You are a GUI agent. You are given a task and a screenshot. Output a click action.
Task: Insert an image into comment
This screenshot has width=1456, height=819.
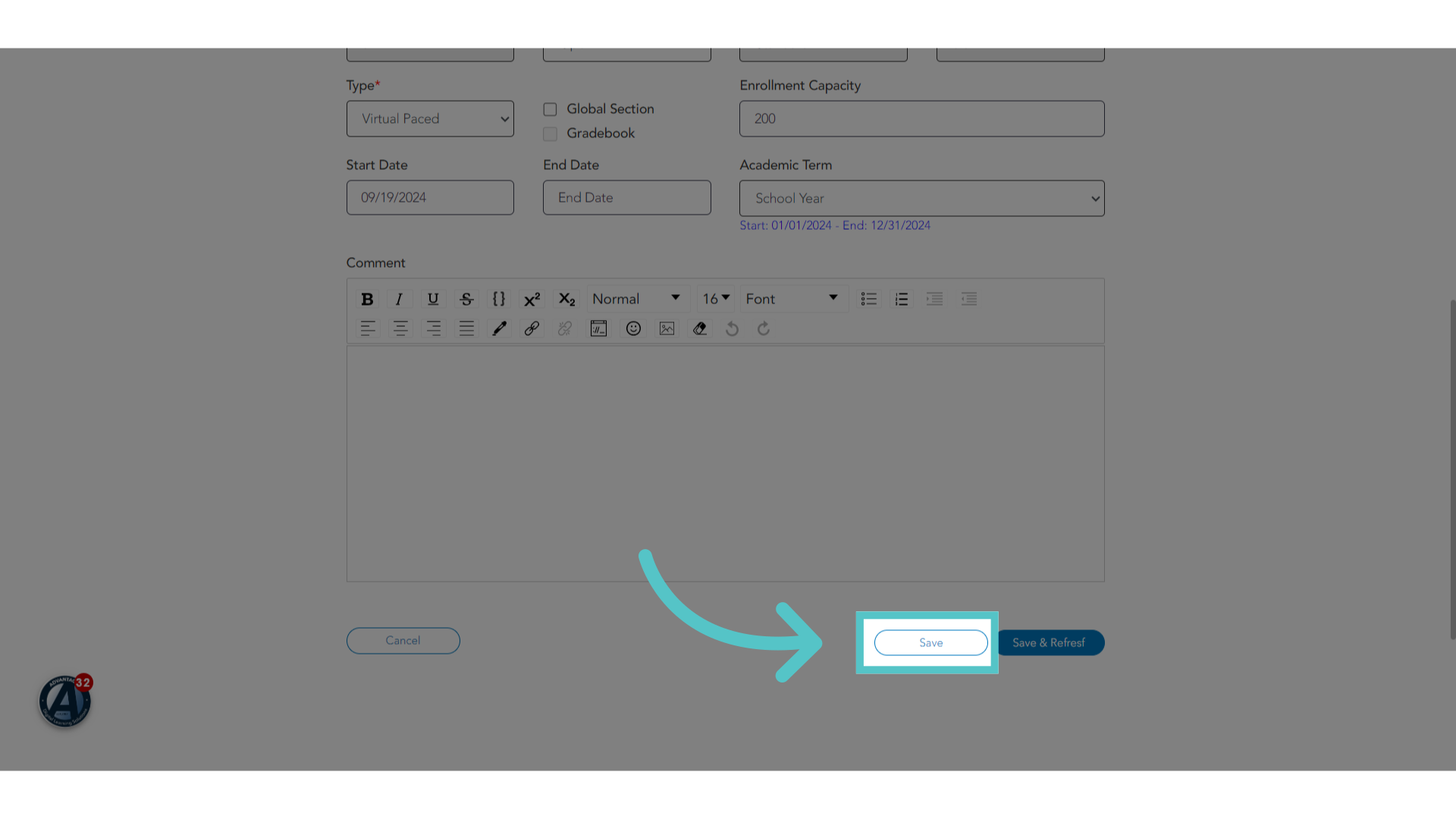coord(667,328)
